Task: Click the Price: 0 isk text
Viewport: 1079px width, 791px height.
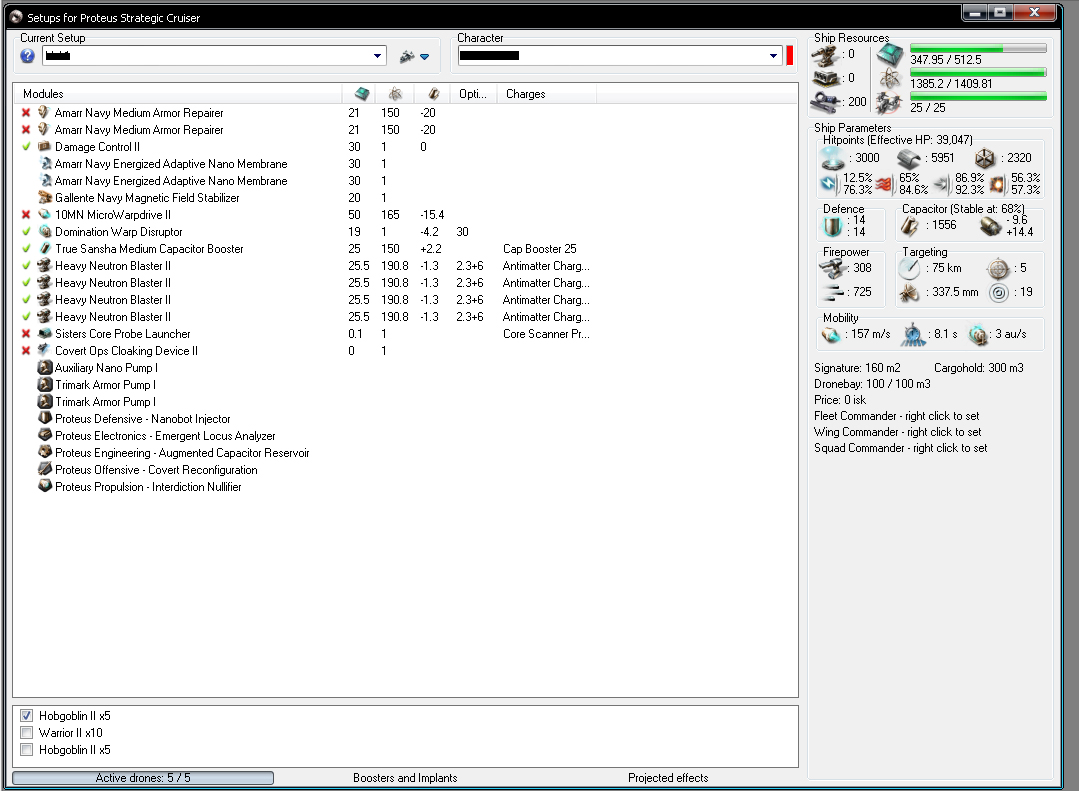Action: click(840, 400)
